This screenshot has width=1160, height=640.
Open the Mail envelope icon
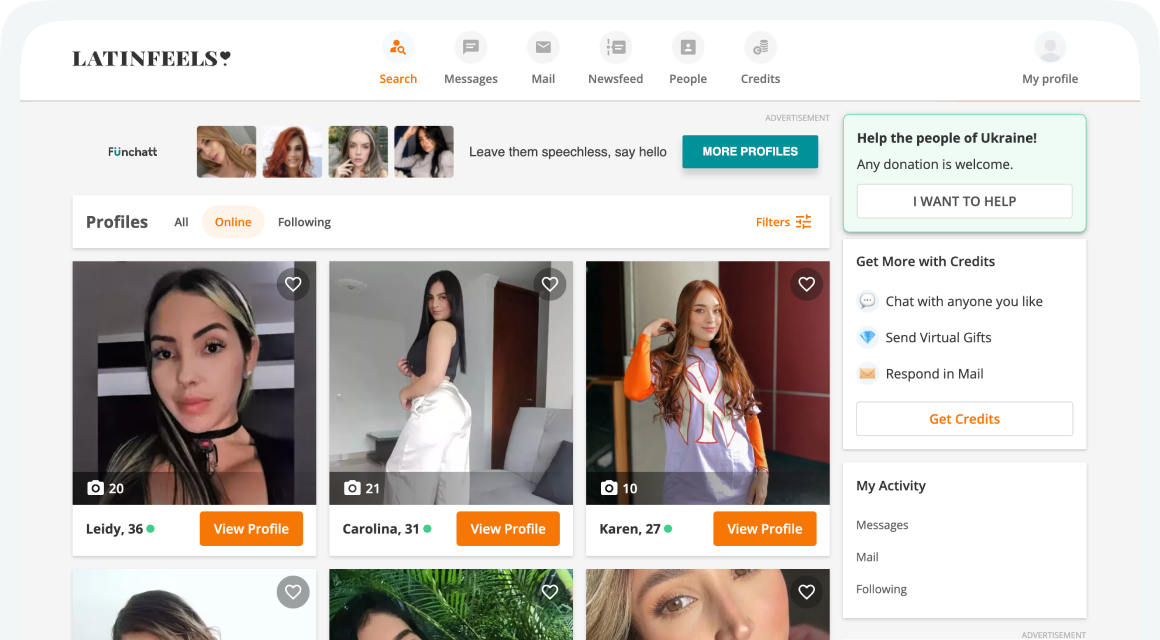[x=543, y=47]
